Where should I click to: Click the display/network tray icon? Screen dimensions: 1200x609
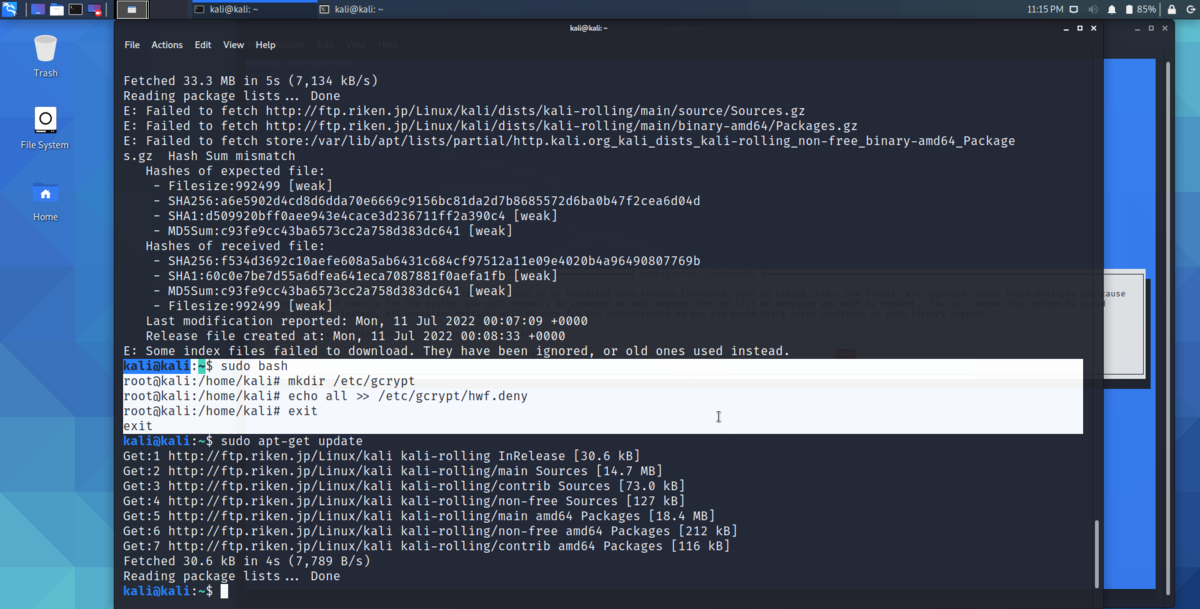click(1074, 9)
